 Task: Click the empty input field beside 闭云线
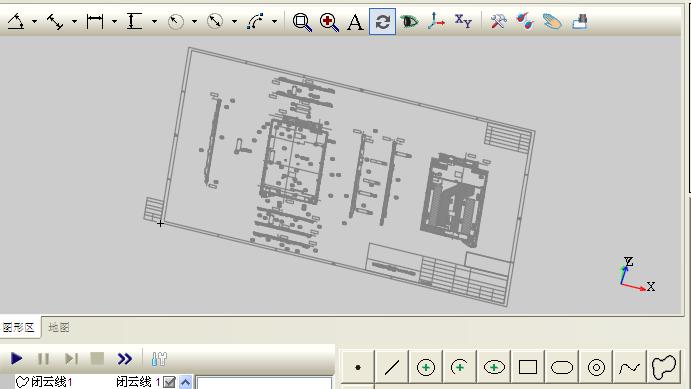pyautogui.click(x=264, y=382)
